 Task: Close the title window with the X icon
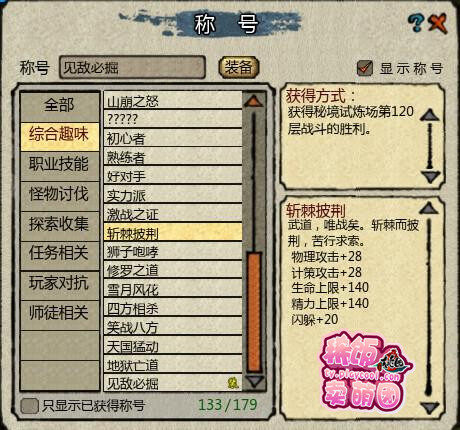click(438, 23)
